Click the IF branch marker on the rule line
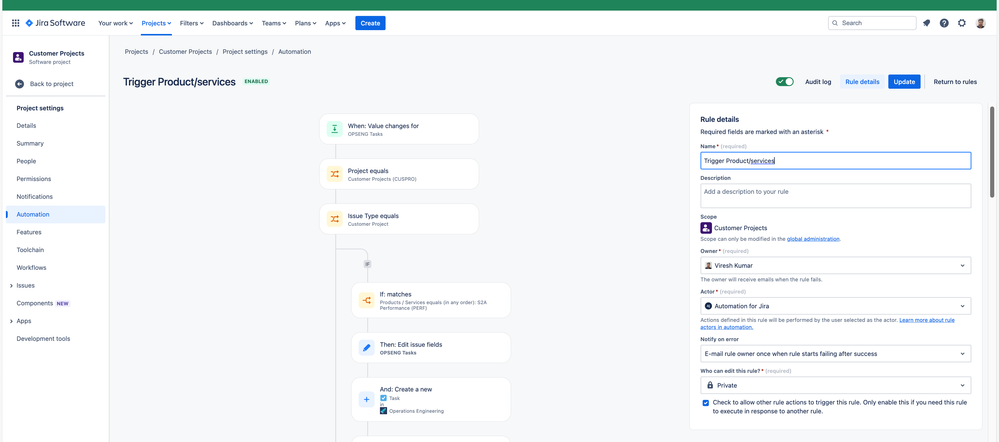Screen dimensions: 999x442 (x=368, y=264)
